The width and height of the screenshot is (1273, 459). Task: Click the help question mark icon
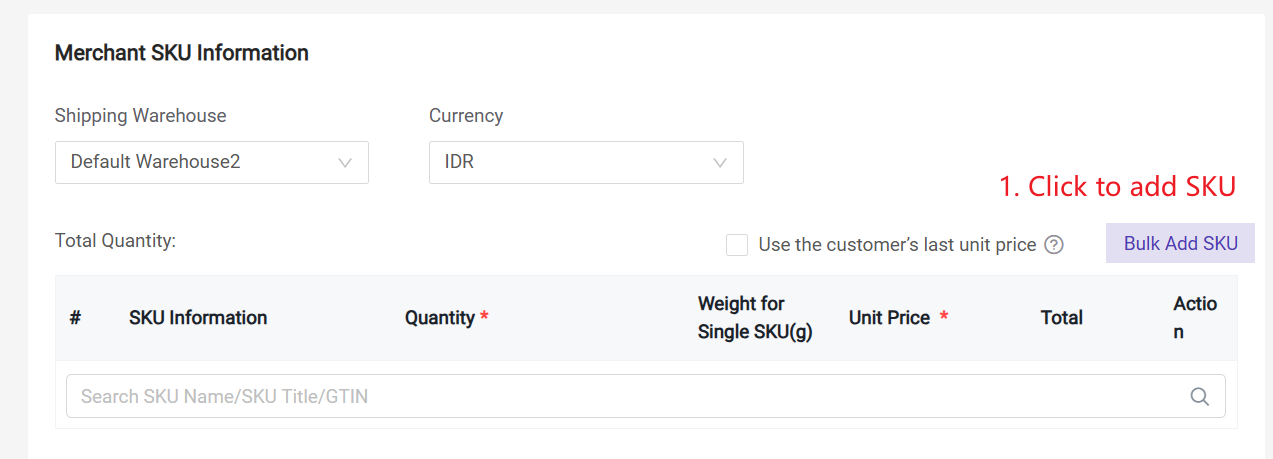(1053, 245)
